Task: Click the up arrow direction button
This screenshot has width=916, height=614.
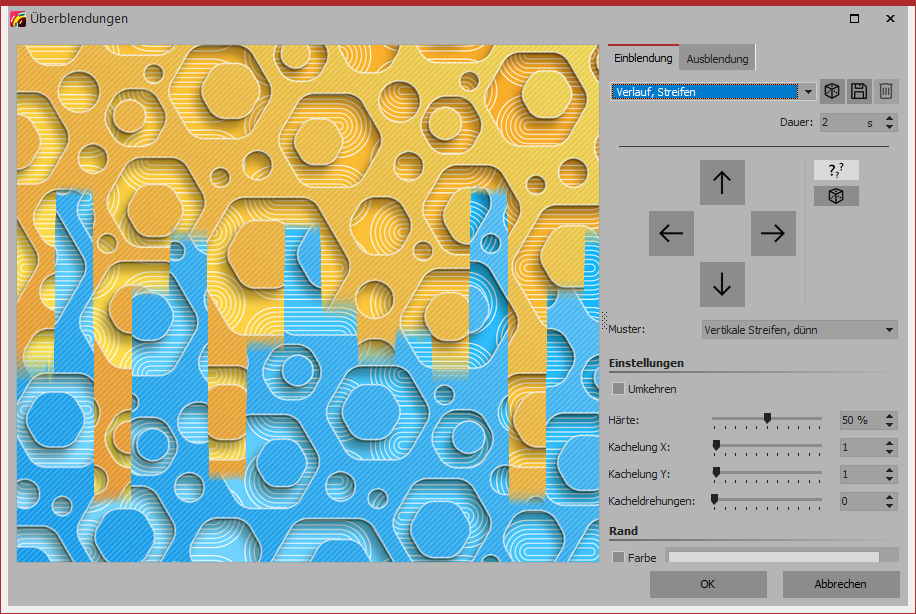Action: 722,182
